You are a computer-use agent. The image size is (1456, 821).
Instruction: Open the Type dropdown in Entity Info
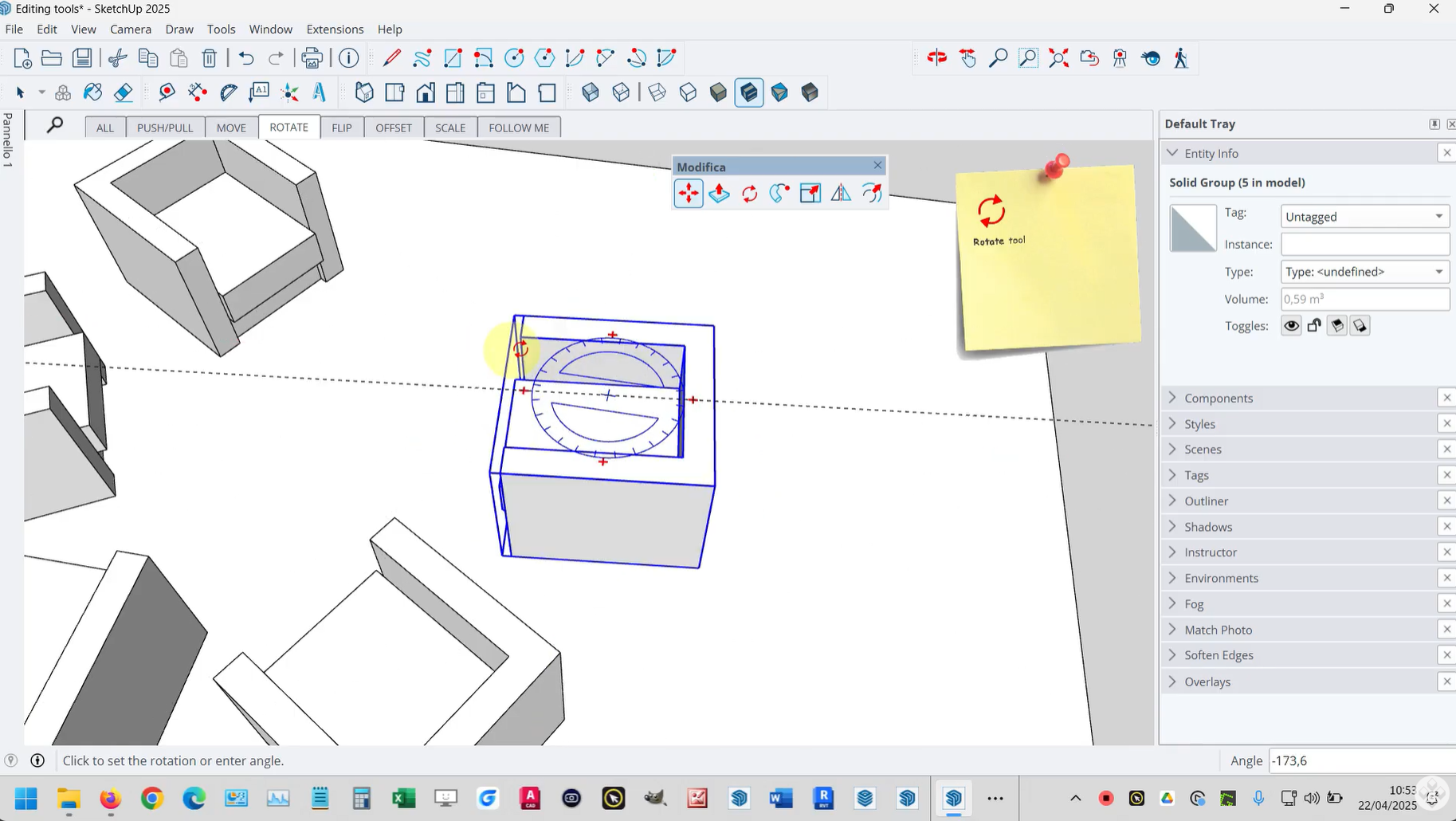click(1364, 272)
